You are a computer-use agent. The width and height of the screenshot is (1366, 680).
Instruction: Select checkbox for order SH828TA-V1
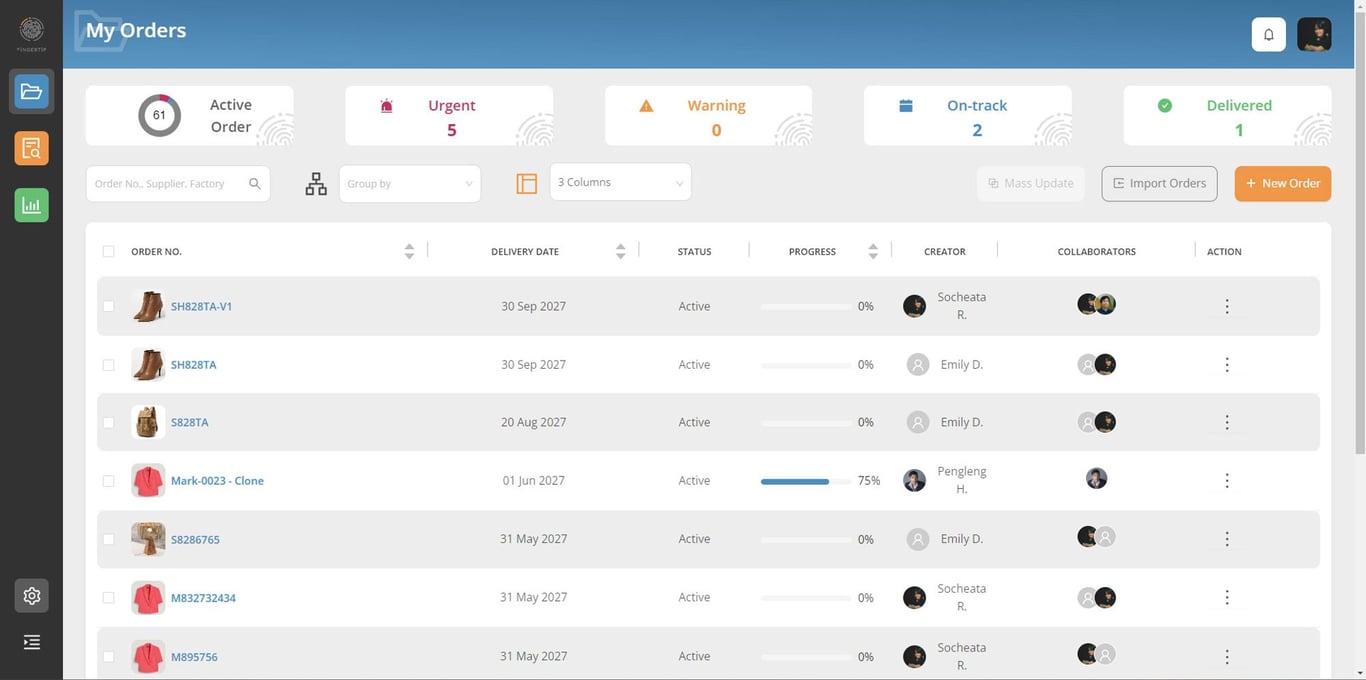pos(108,307)
